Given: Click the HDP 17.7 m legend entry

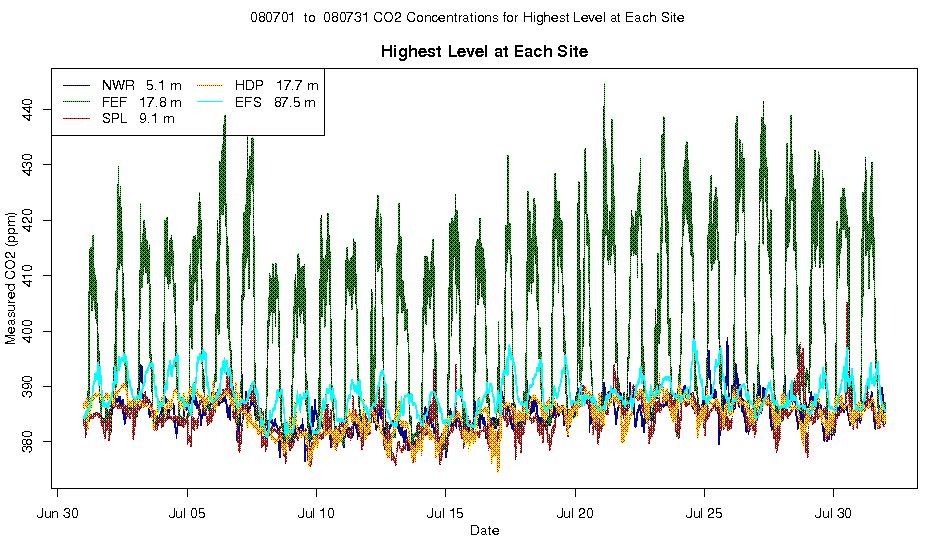Looking at the screenshot, I should point(258,85).
